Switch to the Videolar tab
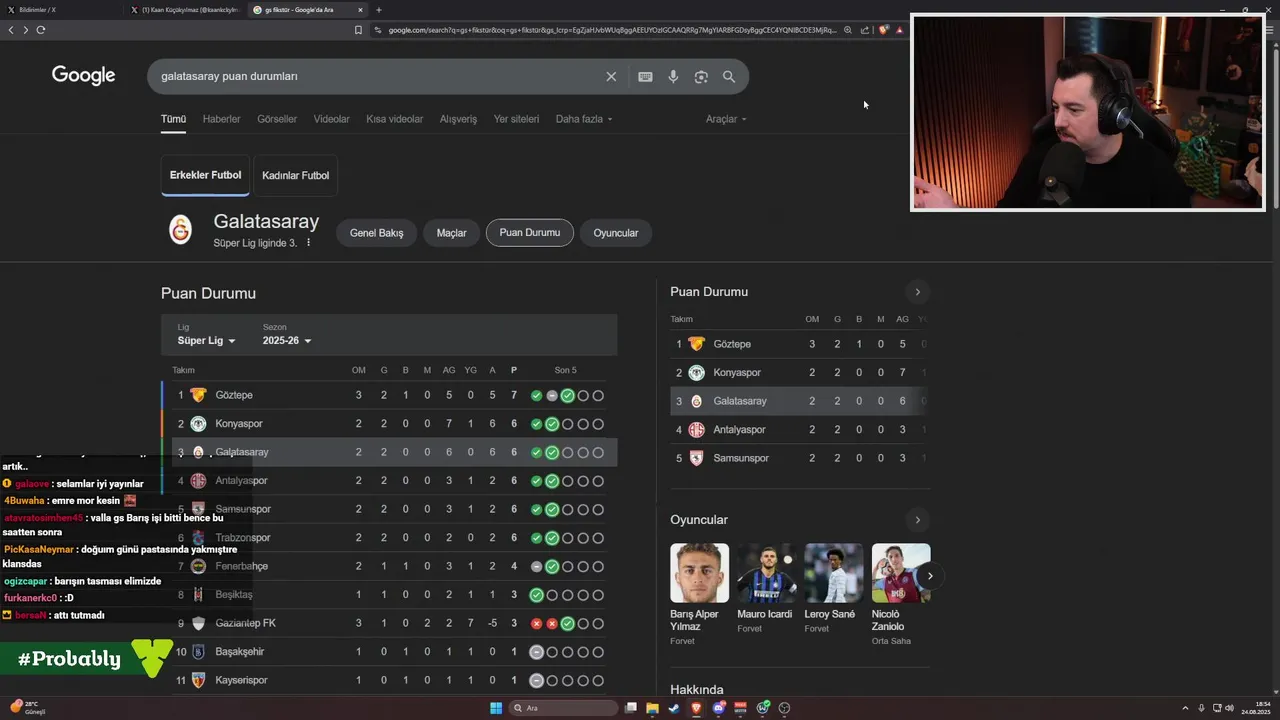The width and height of the screenshot is (1280, 720). 332,119
